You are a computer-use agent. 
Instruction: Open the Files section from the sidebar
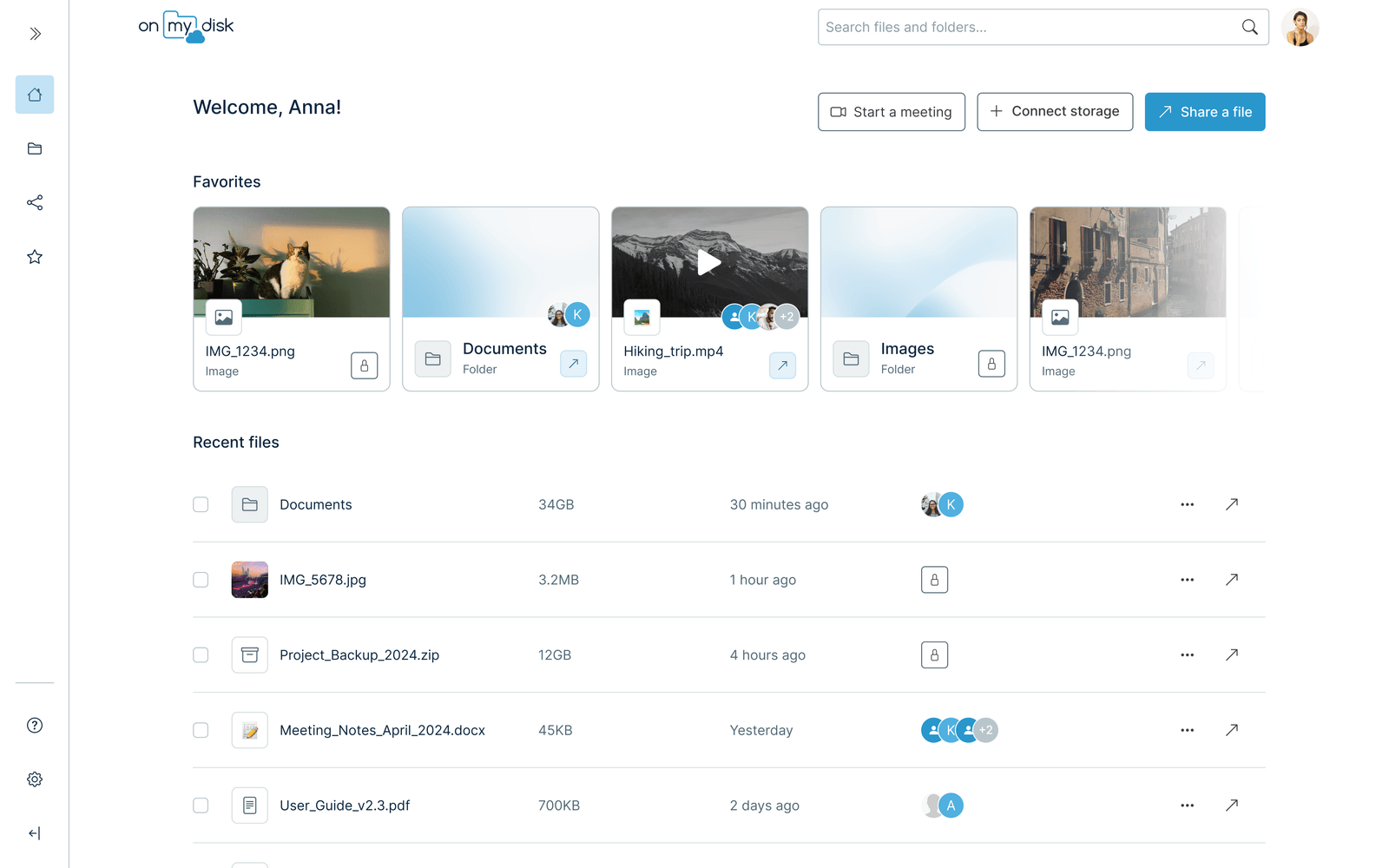point(34,148)
